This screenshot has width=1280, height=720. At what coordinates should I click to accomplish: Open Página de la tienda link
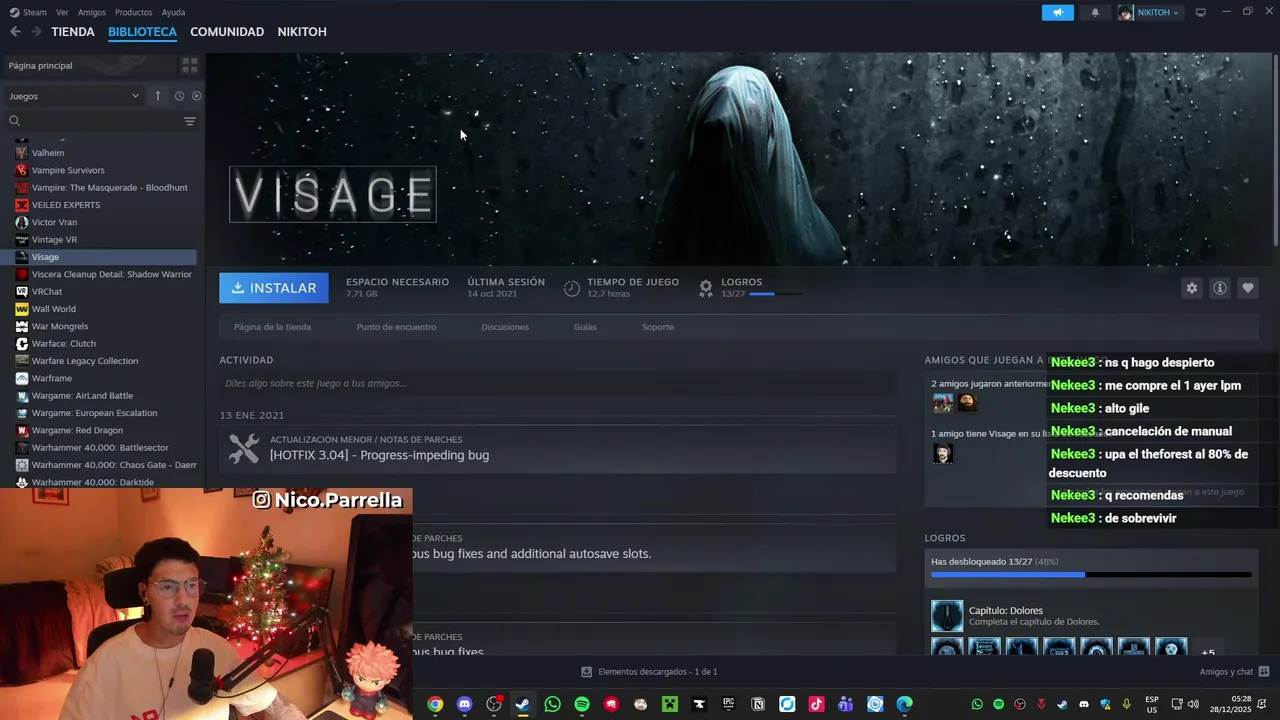(272, 327)
